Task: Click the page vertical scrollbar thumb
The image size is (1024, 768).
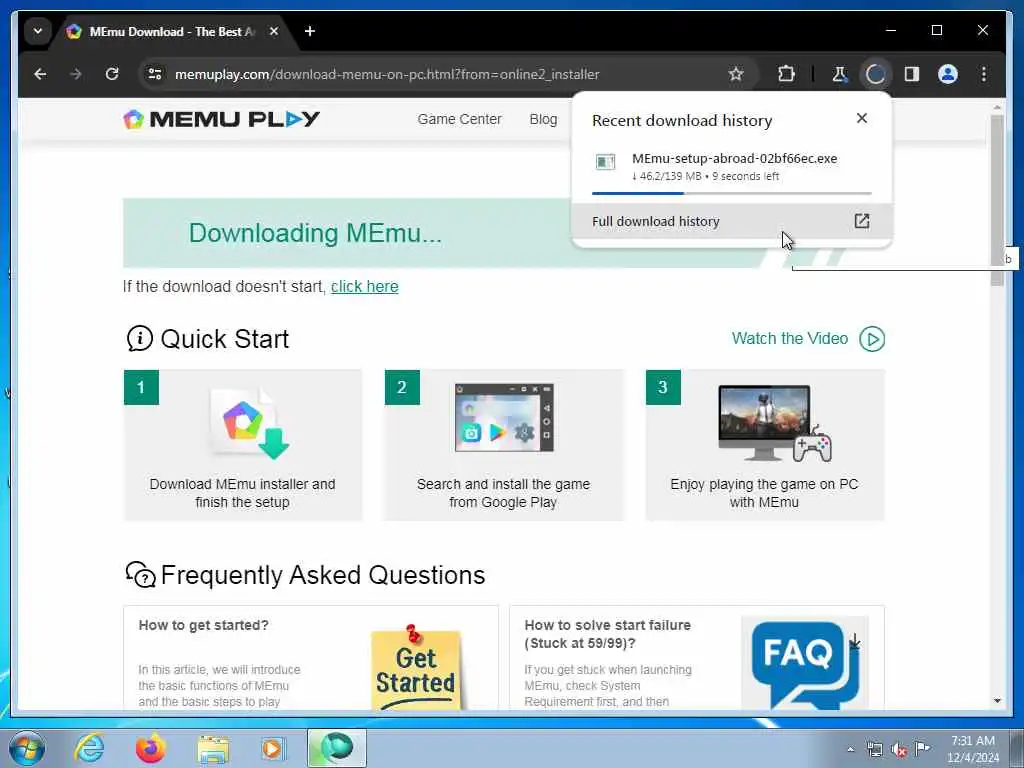Action: [x=997, y=200]
